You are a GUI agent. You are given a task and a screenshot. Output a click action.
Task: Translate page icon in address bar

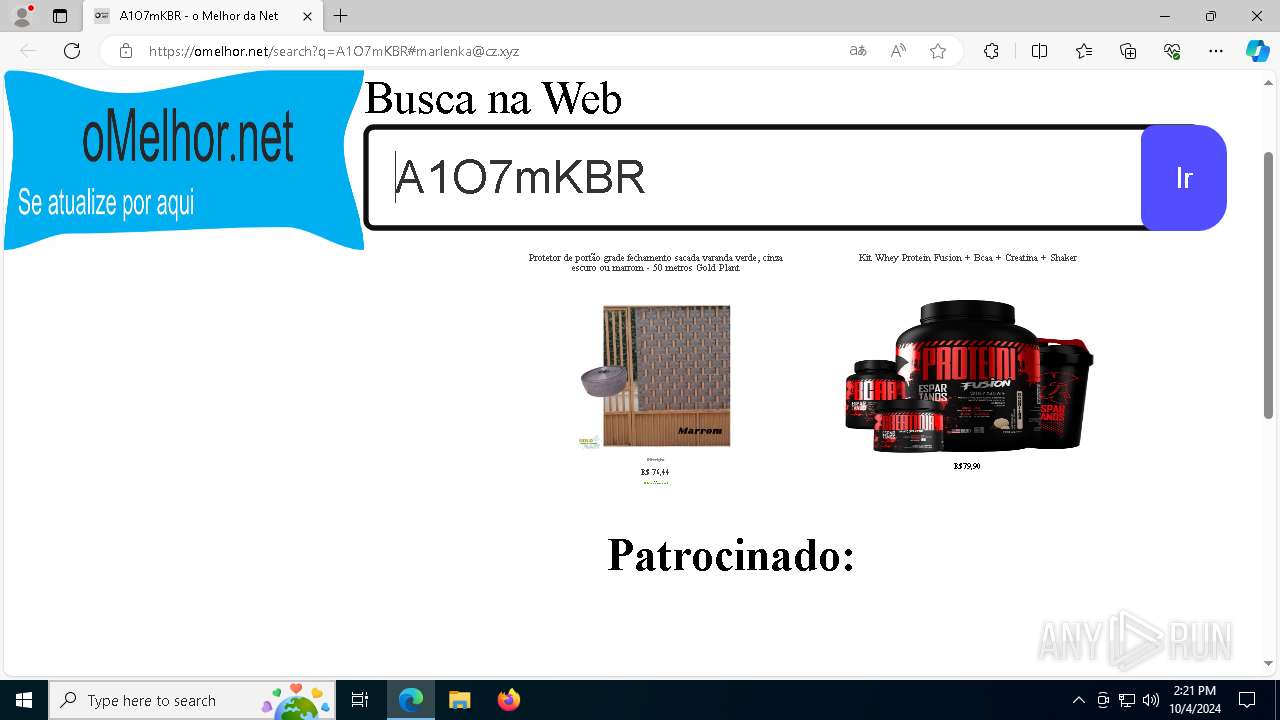pos(858,51)
